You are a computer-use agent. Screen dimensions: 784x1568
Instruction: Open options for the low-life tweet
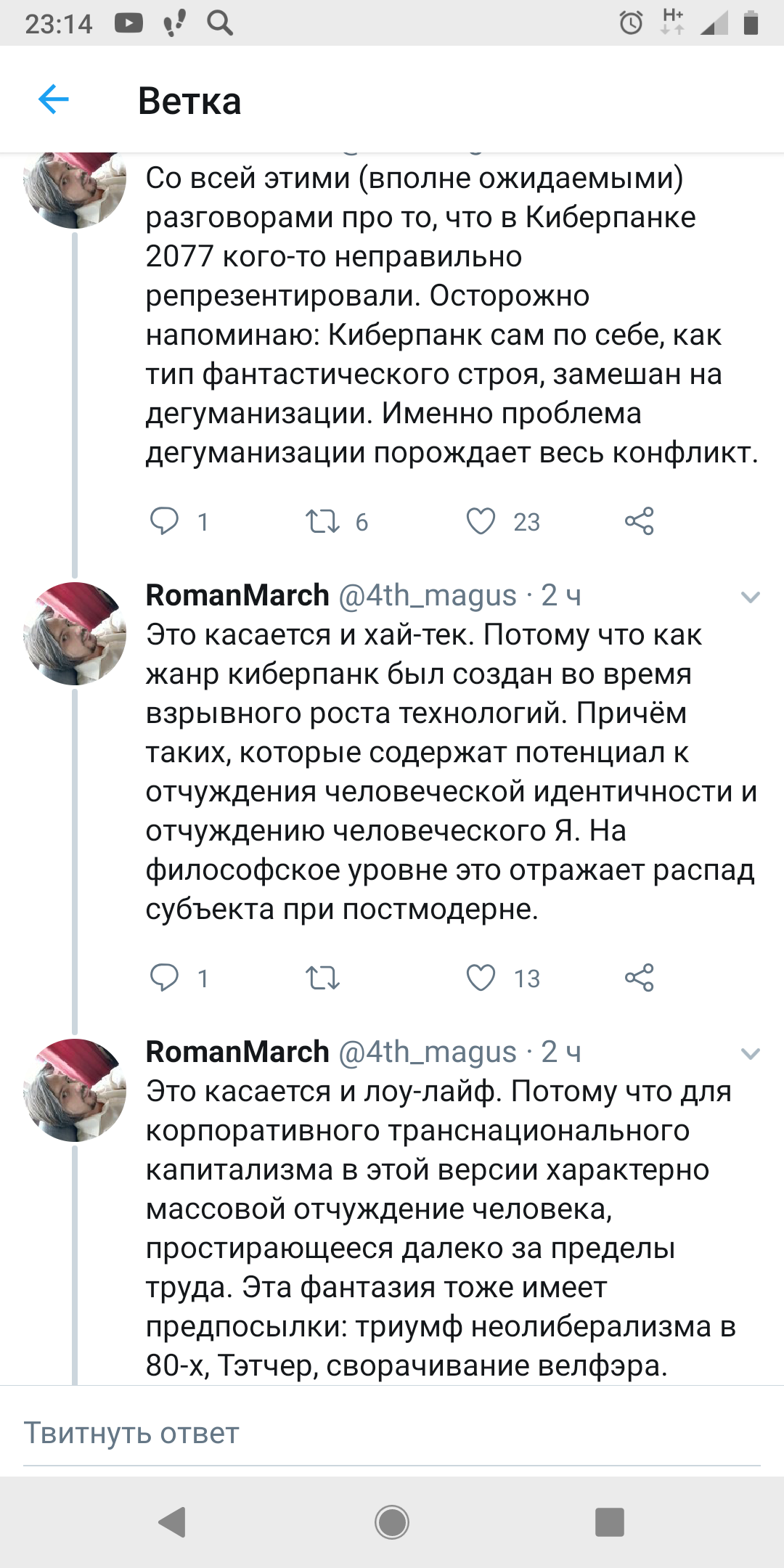750,1053
